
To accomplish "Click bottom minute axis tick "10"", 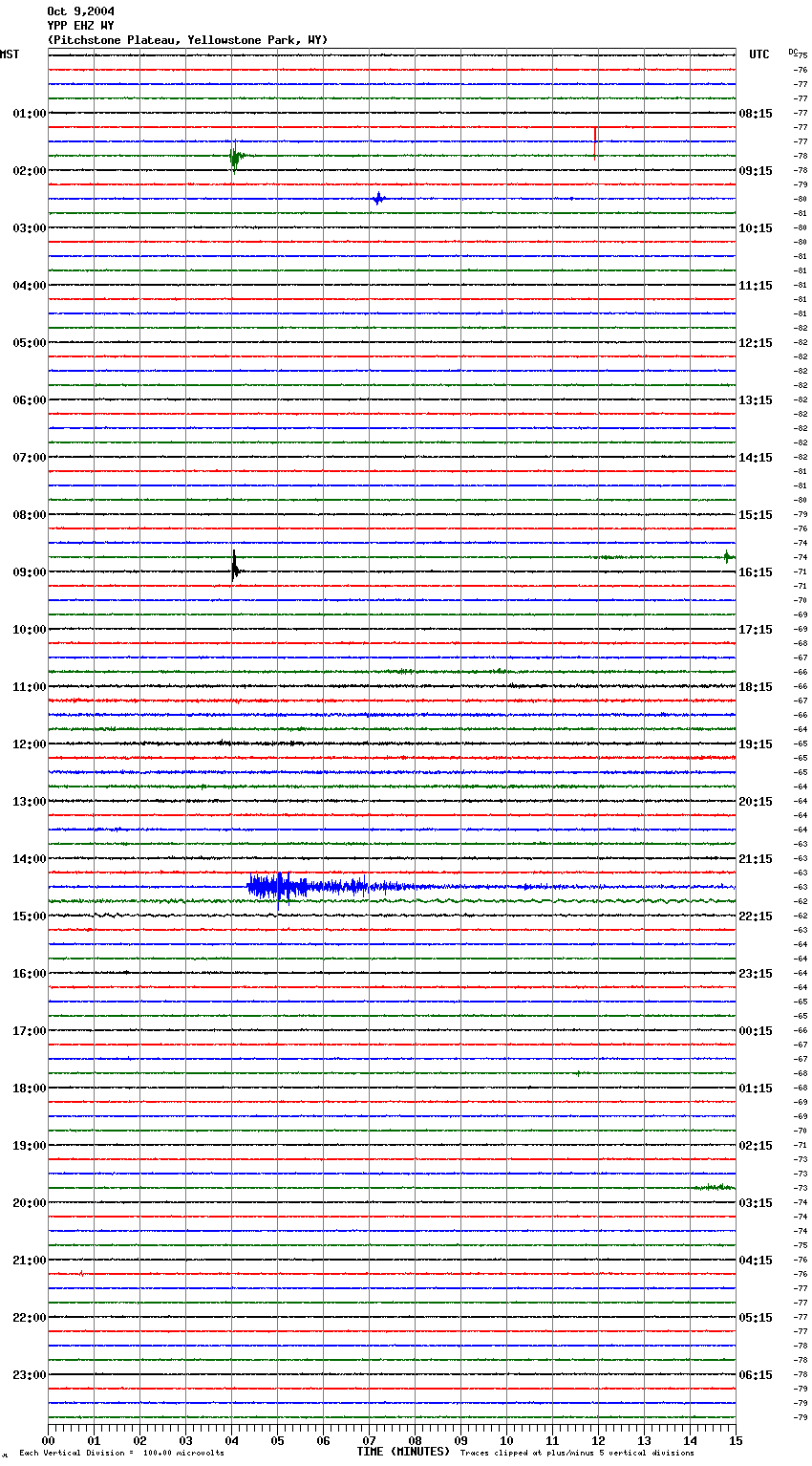I will [506, 1440].
